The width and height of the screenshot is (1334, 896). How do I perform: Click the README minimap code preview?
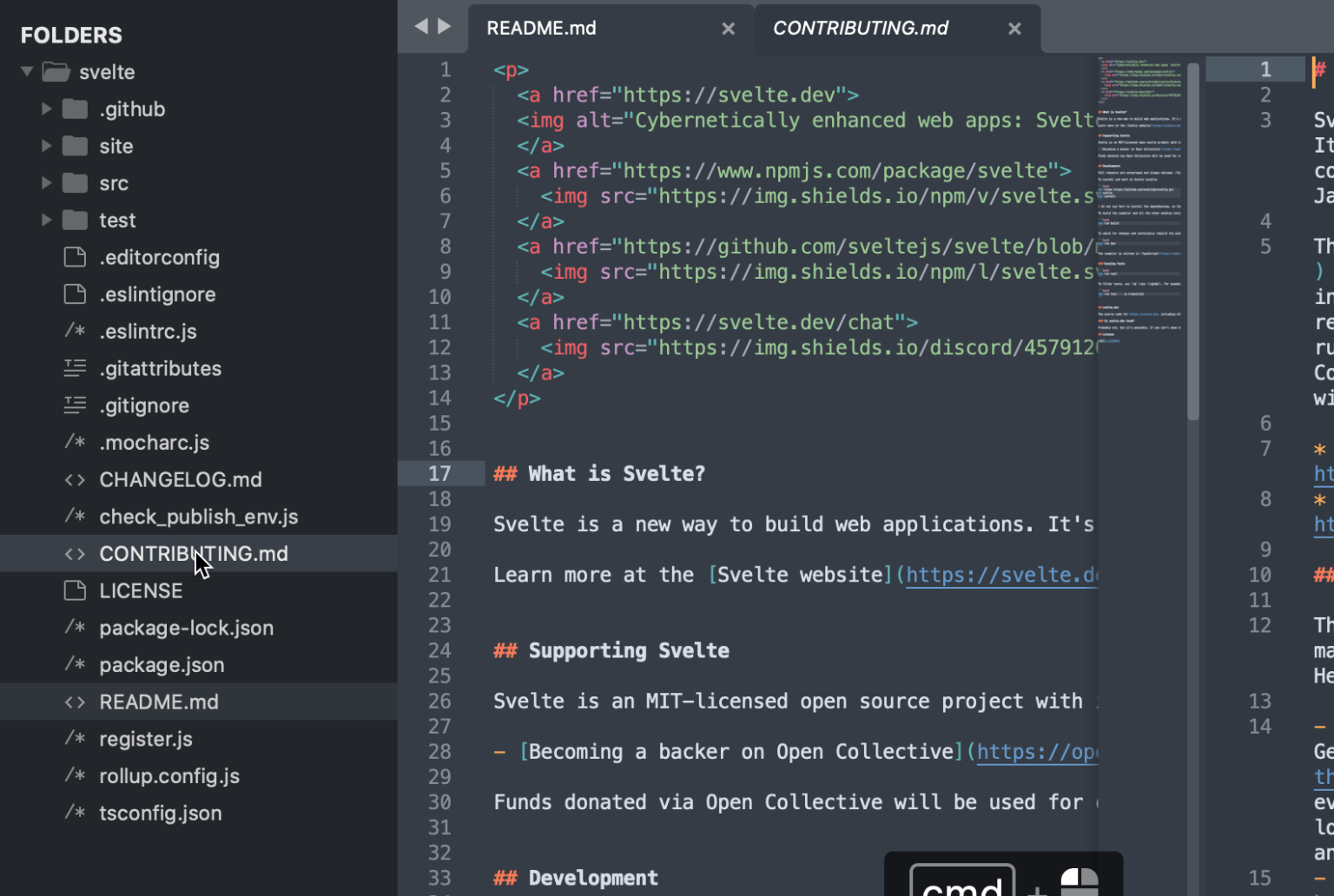(x=1139, y=200)
